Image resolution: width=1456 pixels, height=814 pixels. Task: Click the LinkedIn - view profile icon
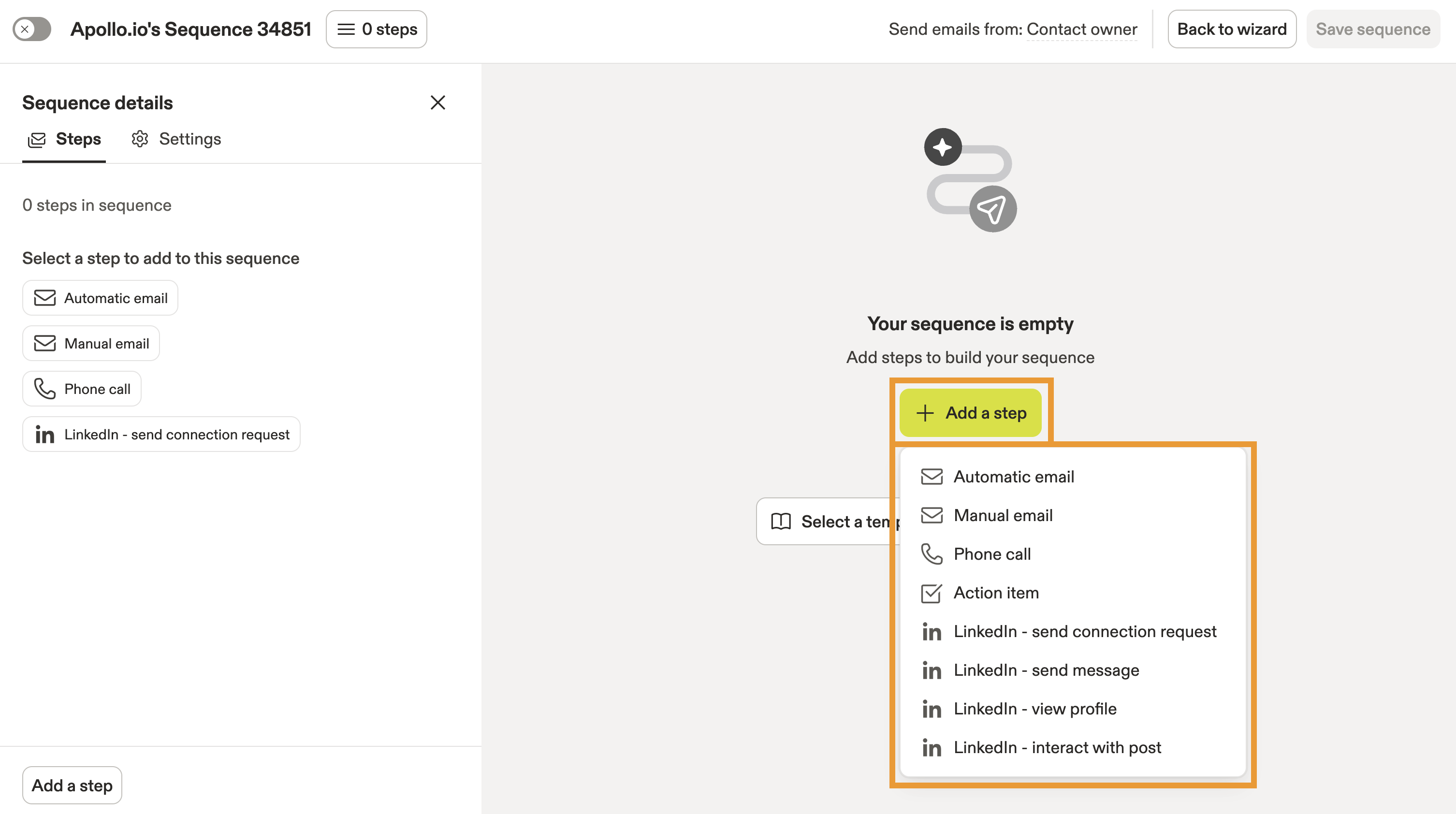(x=932, y=710)
